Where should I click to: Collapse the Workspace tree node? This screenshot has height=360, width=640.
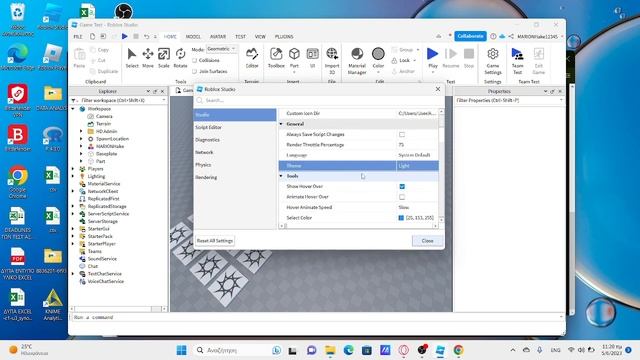(x=73, y=109)
